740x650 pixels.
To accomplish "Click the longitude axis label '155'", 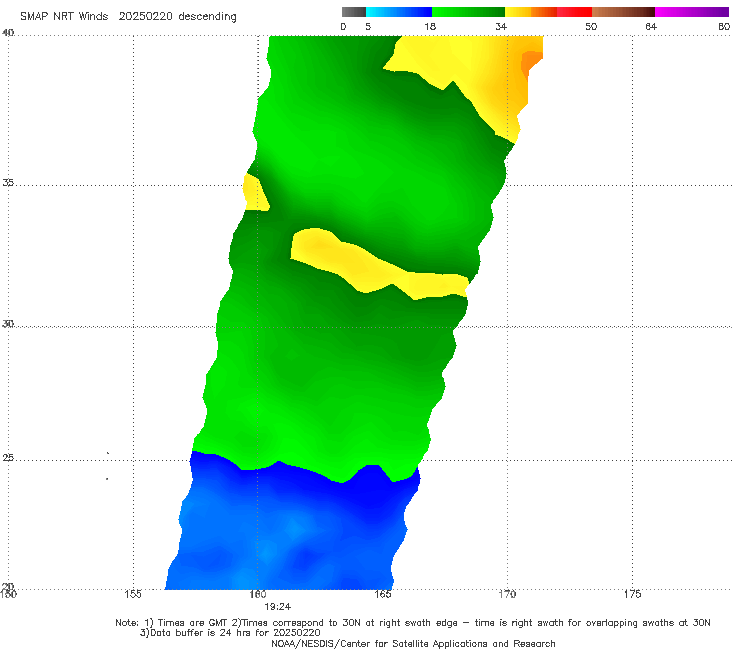I will [x=133, y=594].
